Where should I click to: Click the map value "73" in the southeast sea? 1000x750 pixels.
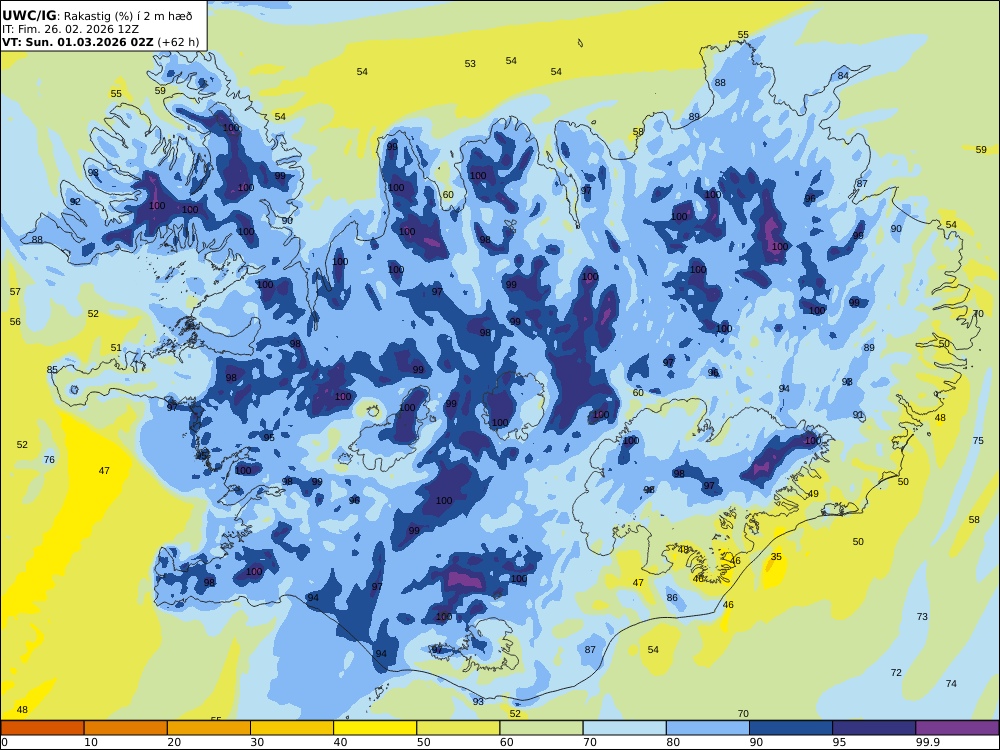[x=922, y=617]
